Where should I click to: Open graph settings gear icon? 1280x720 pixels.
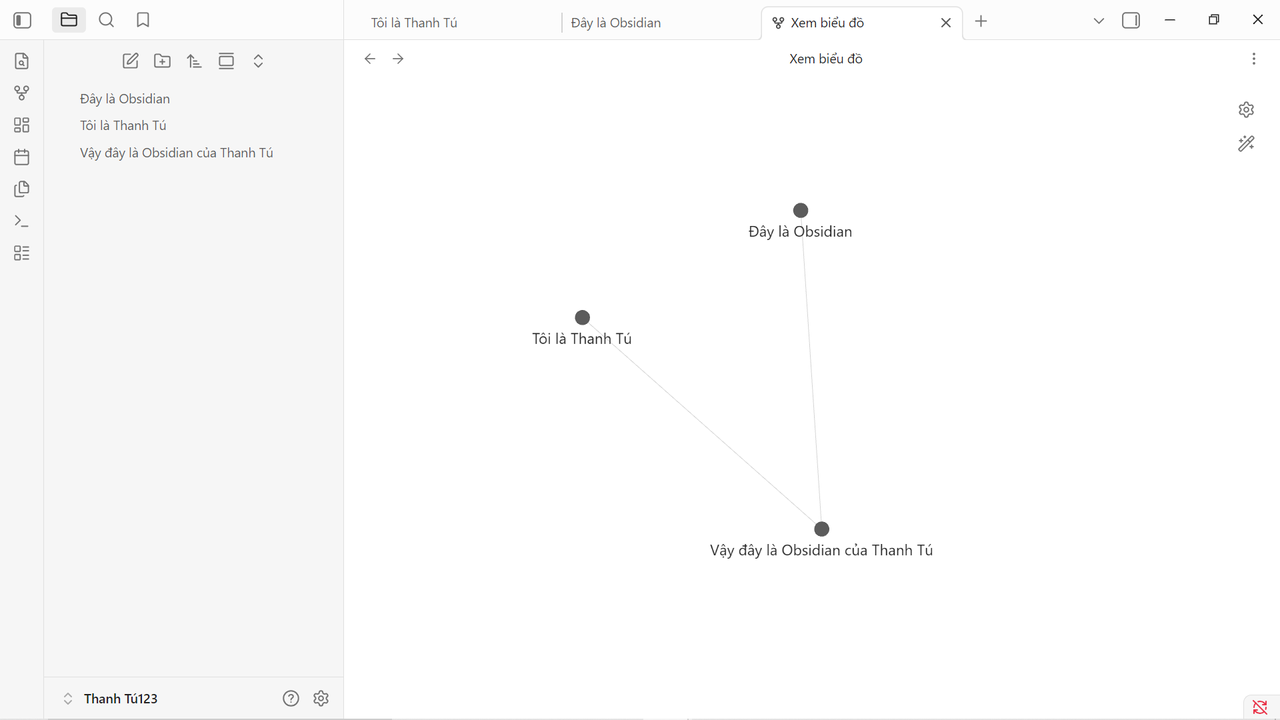point(1246,110)
